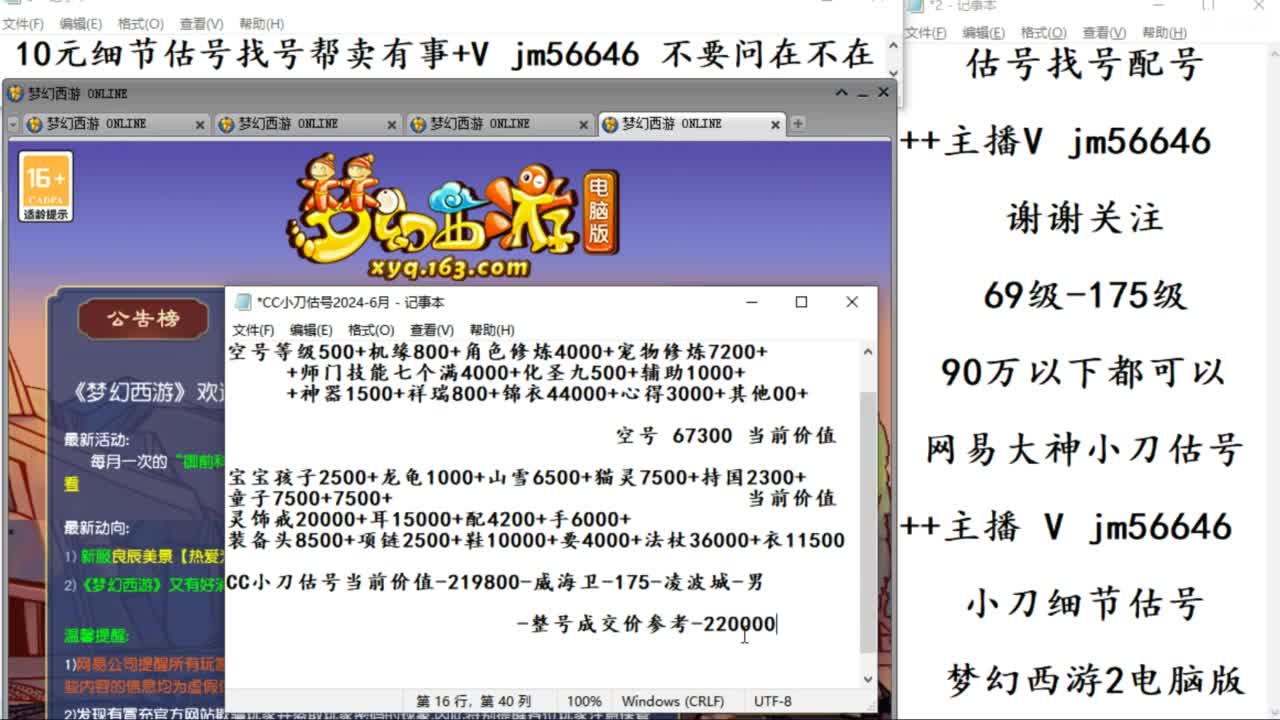Open 编辑(E) menu in CC小刀估号 Notepad
Viewport: 1280px width, 720px height.
coord(311,330)
